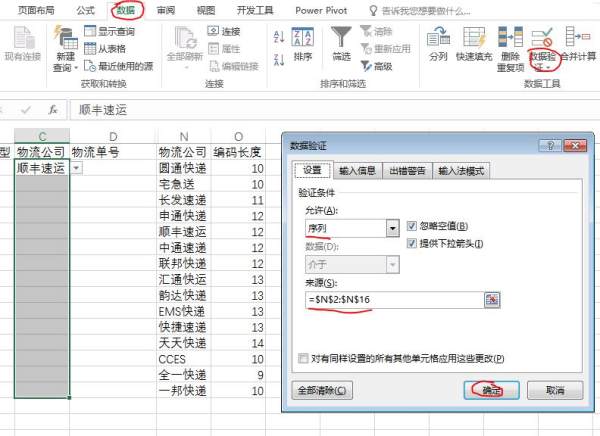
Task: Click the 全部刷新 button
Action: (x=185, y=48)
